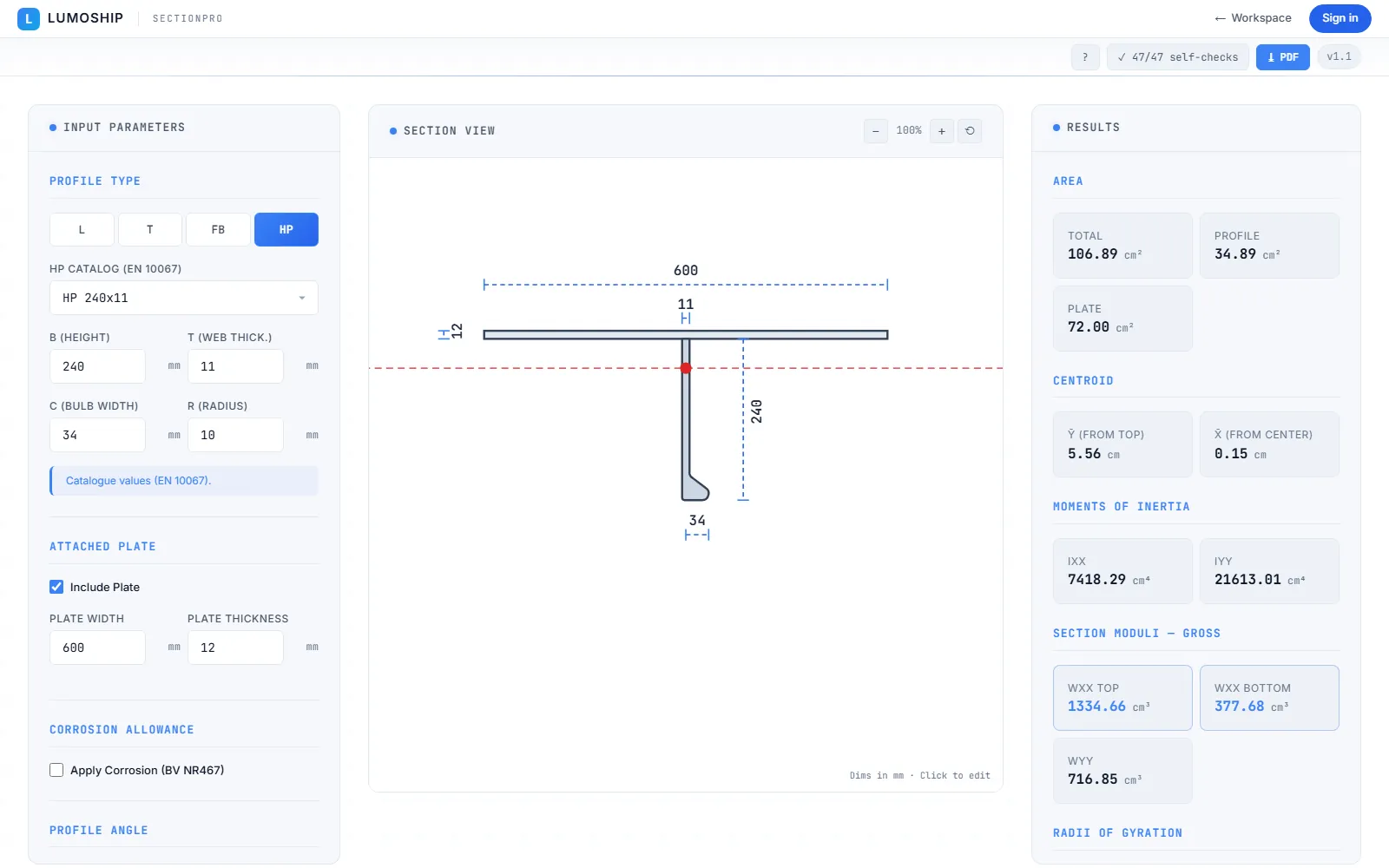Edit the C (bulb width) field

(97, 435)
